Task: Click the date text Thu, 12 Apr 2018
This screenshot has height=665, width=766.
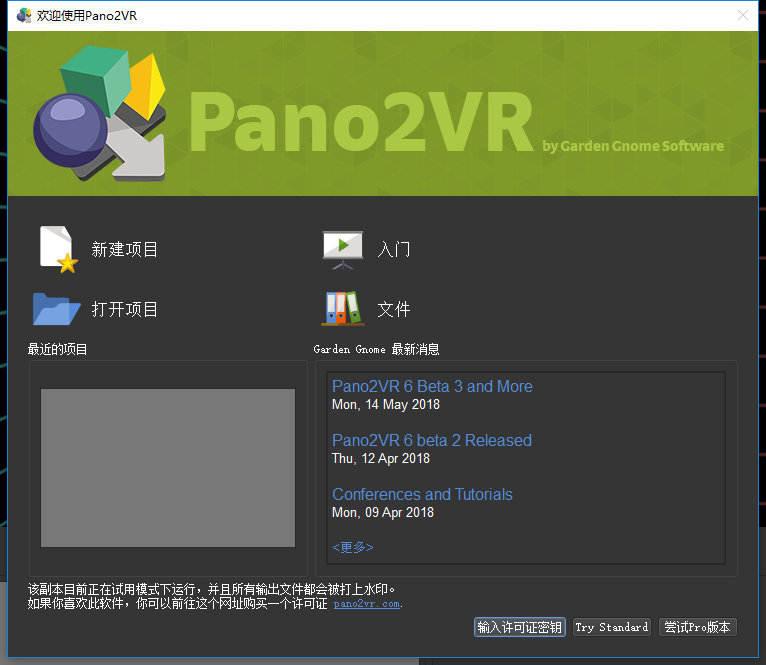Action: coord(381,458)
